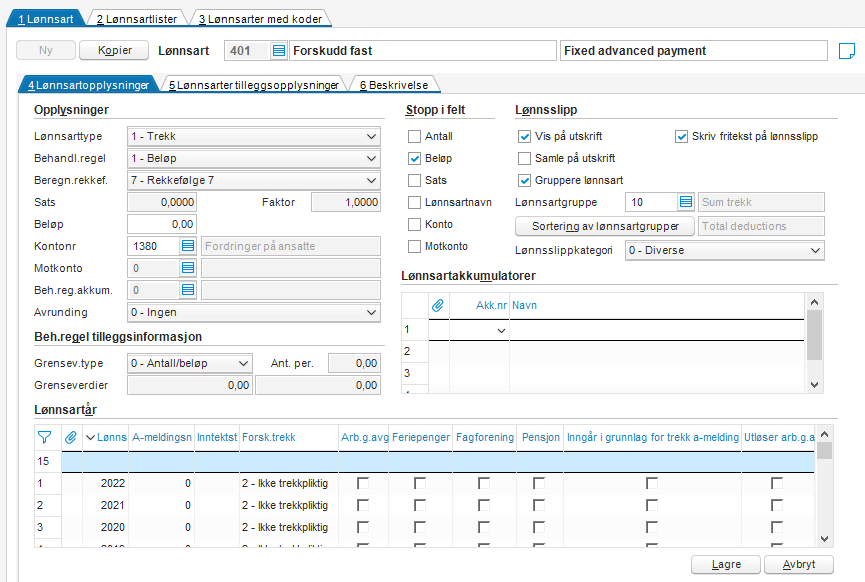This screenshot has height=582, width=865.
Task: Click scroll down arrow in Lønnsartår table
Action: tap(824, 539)
